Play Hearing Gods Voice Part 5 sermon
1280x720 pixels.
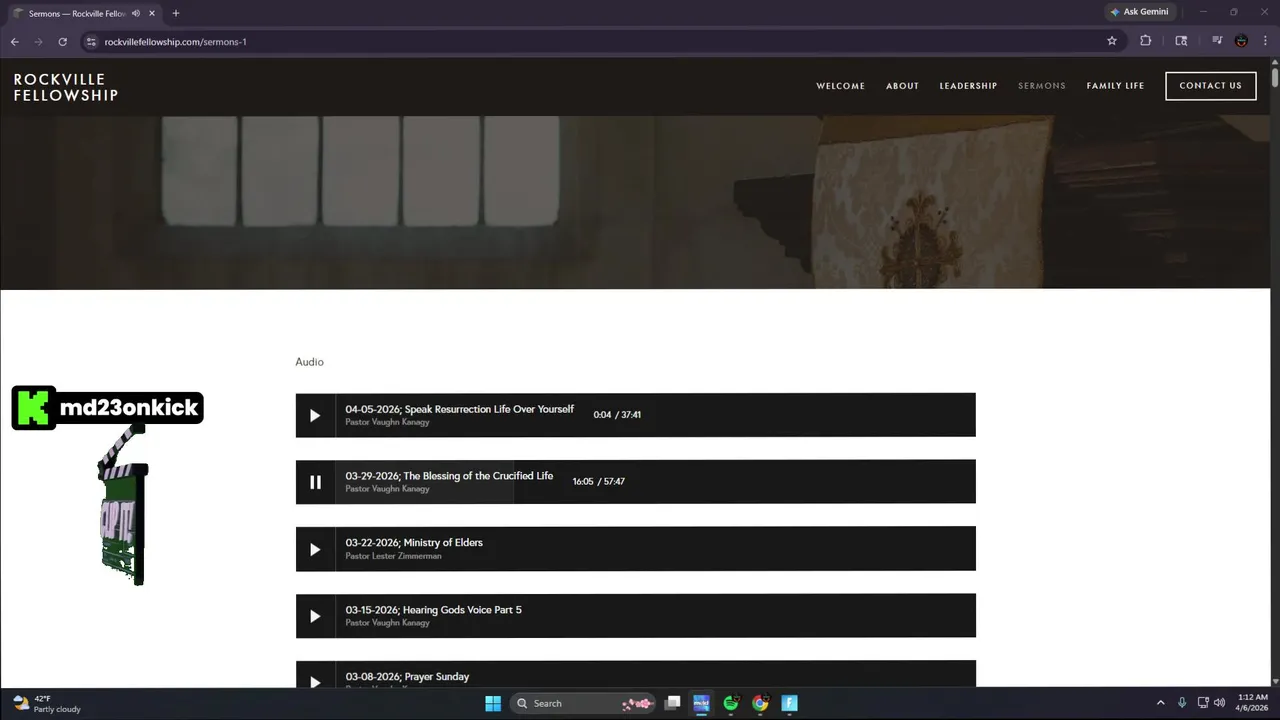[x=315, y=616]
